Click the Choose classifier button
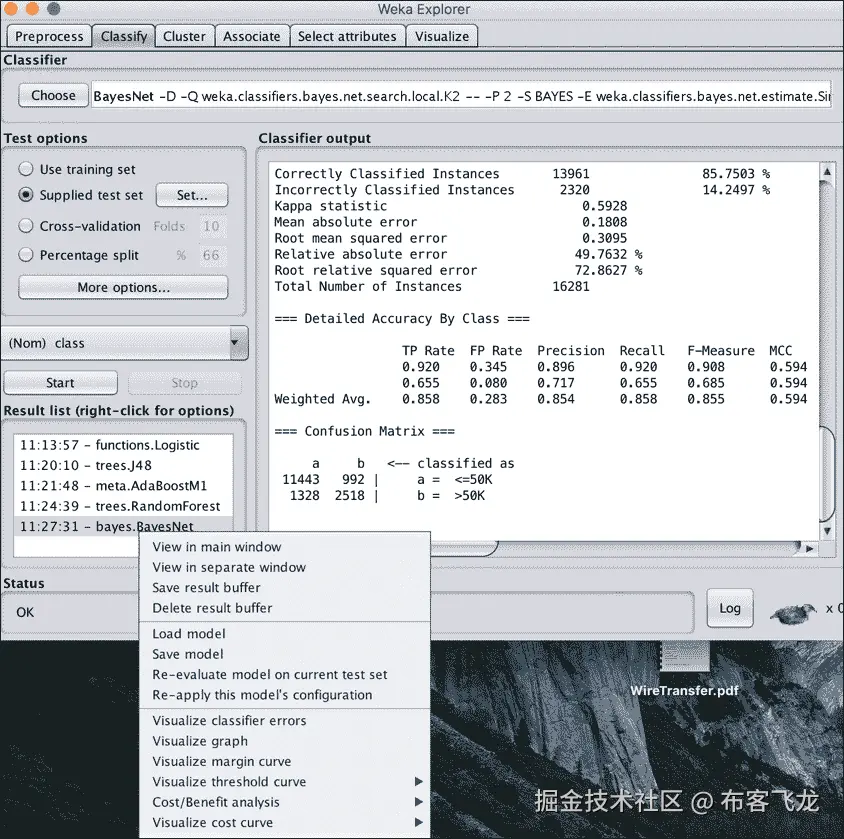Viewport: 844px width, 839px height. pos(53,95)
